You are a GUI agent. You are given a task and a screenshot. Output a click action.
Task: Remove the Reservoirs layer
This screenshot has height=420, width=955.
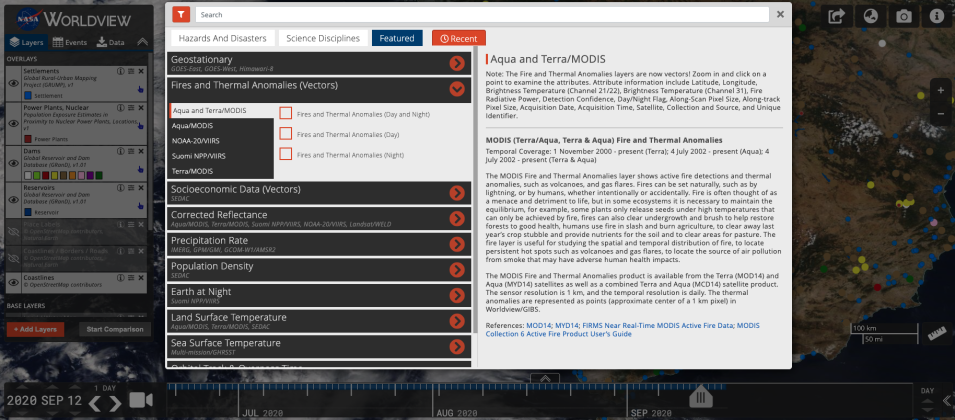tap(141, 188)
